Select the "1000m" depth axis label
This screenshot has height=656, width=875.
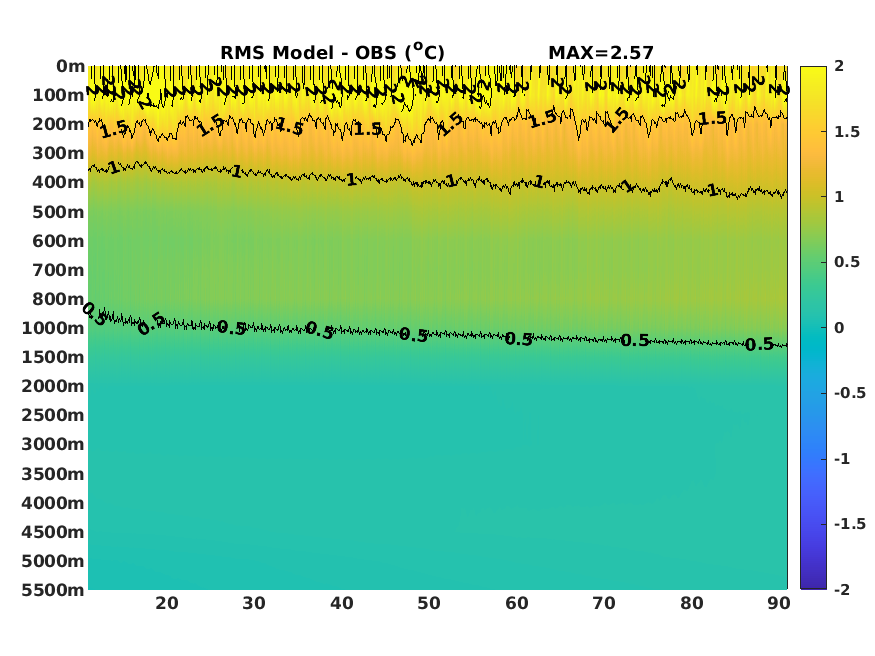coord(53,328)
